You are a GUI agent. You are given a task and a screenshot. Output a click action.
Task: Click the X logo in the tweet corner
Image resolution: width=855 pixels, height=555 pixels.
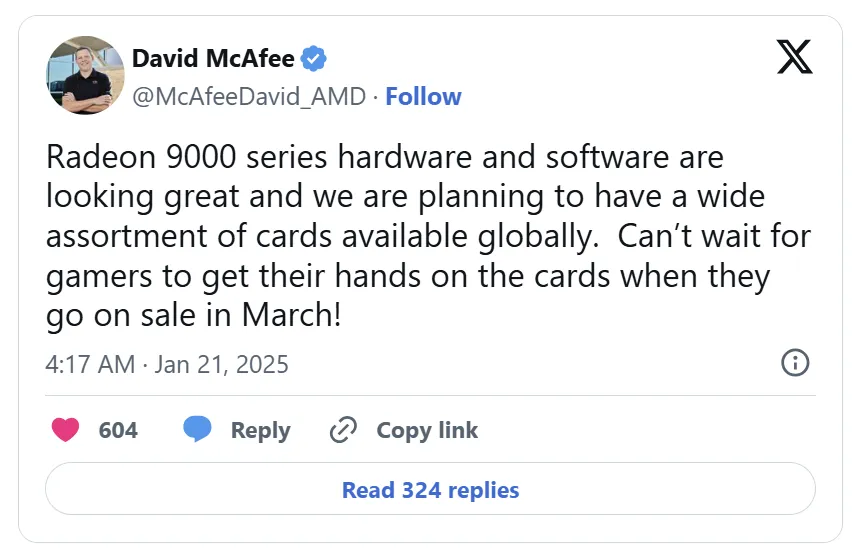794,57
